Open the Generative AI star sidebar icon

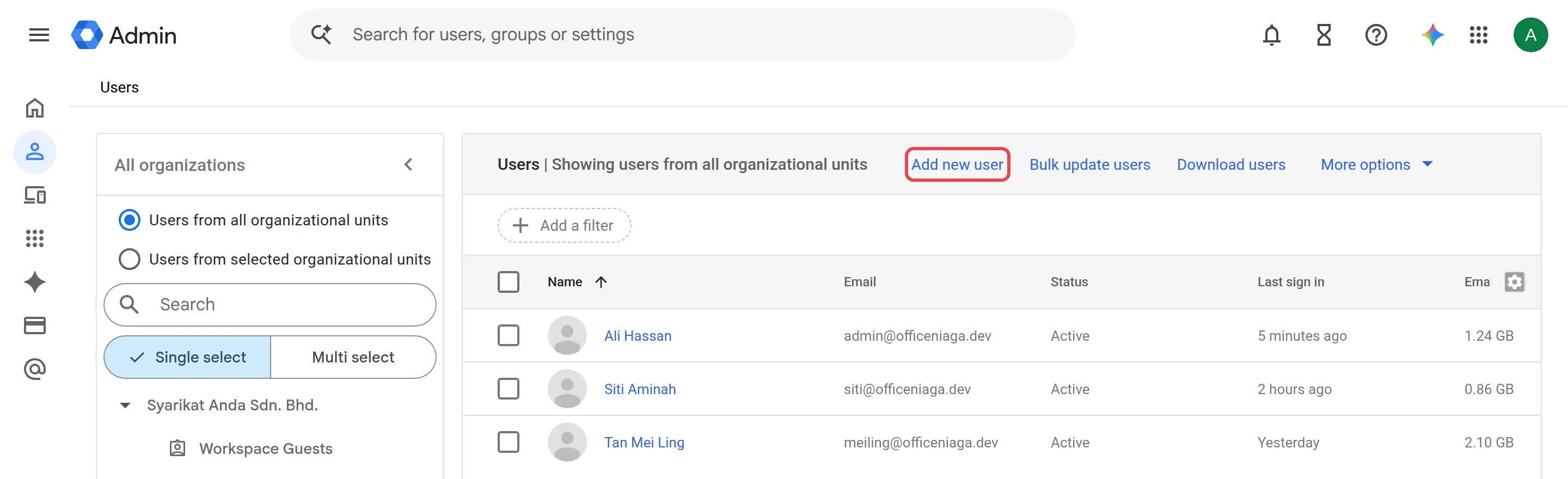pos(35,282)
